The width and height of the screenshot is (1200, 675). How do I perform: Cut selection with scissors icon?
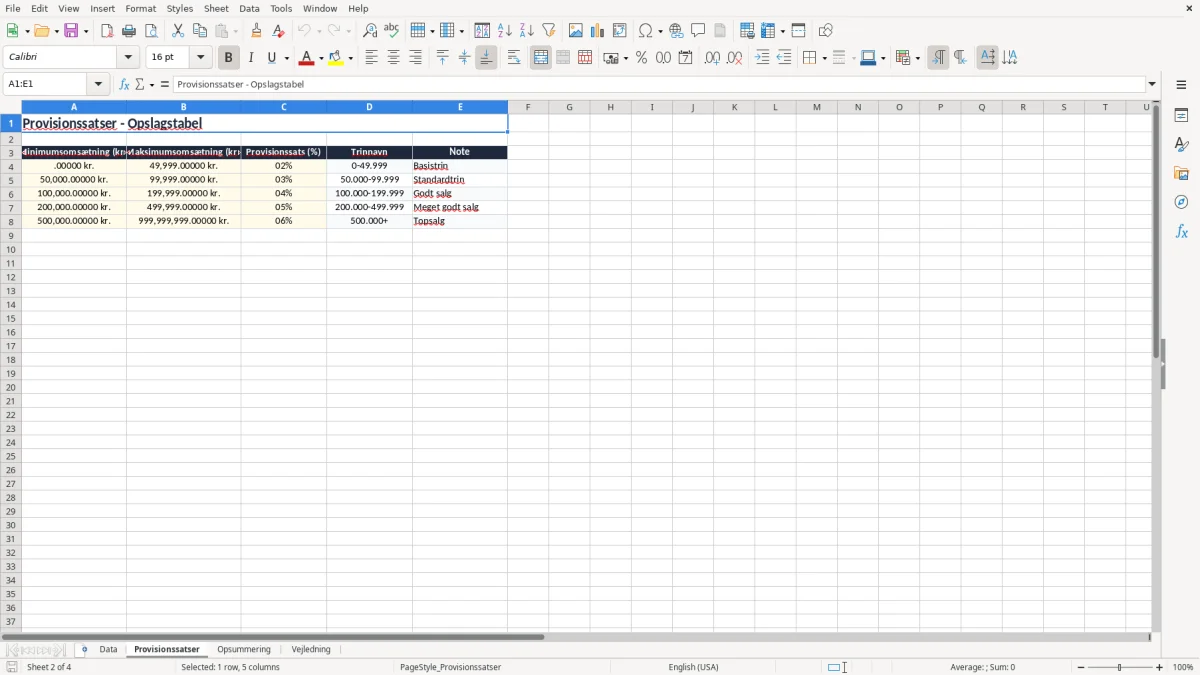(178, 31)
